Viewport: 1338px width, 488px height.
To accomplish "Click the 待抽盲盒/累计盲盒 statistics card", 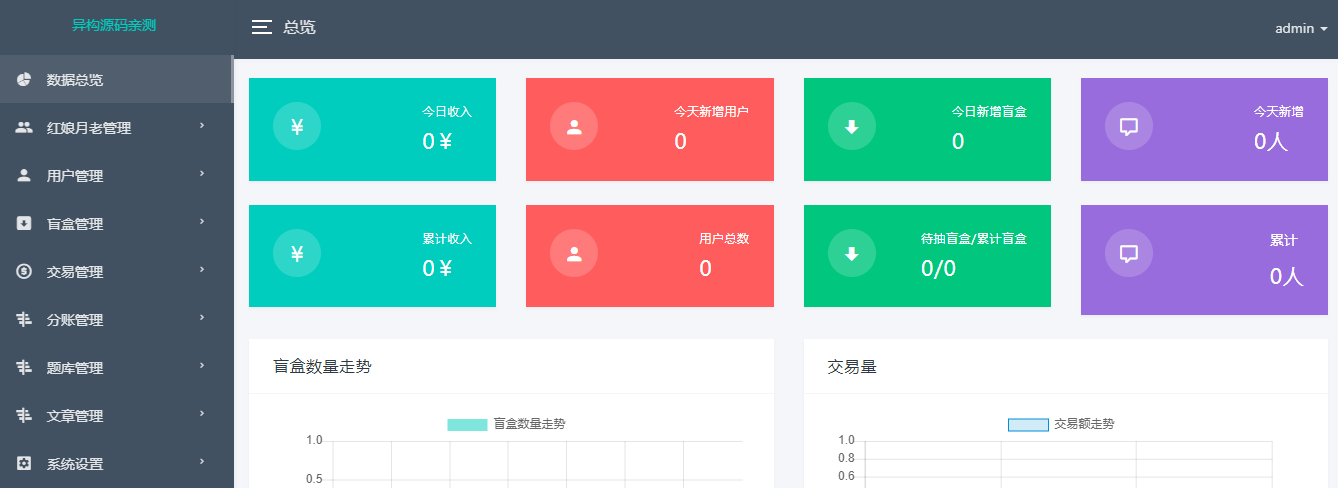I will pos(927,256).
